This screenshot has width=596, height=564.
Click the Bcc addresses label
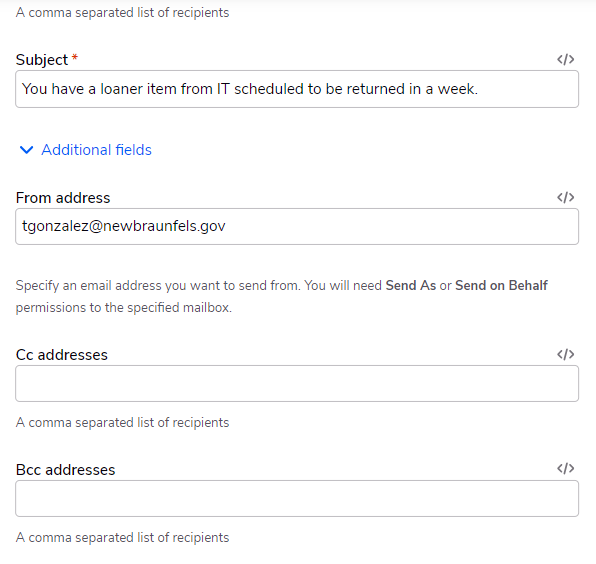[x=65, y=470]
